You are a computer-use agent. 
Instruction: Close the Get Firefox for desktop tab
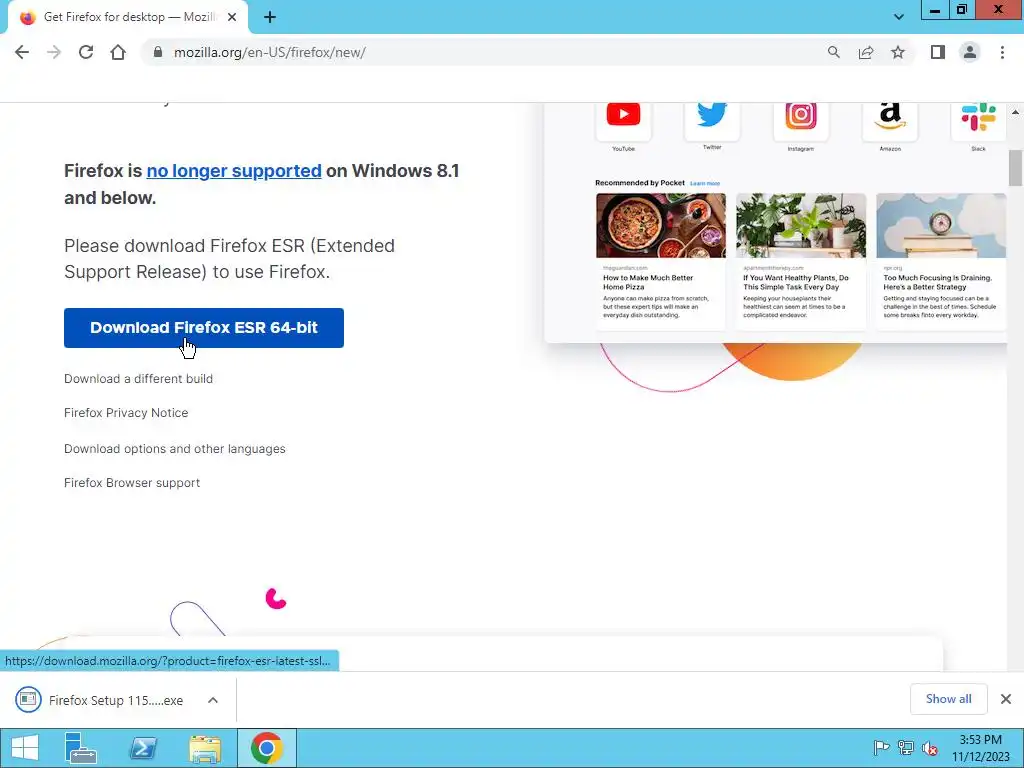click(232, 18)
